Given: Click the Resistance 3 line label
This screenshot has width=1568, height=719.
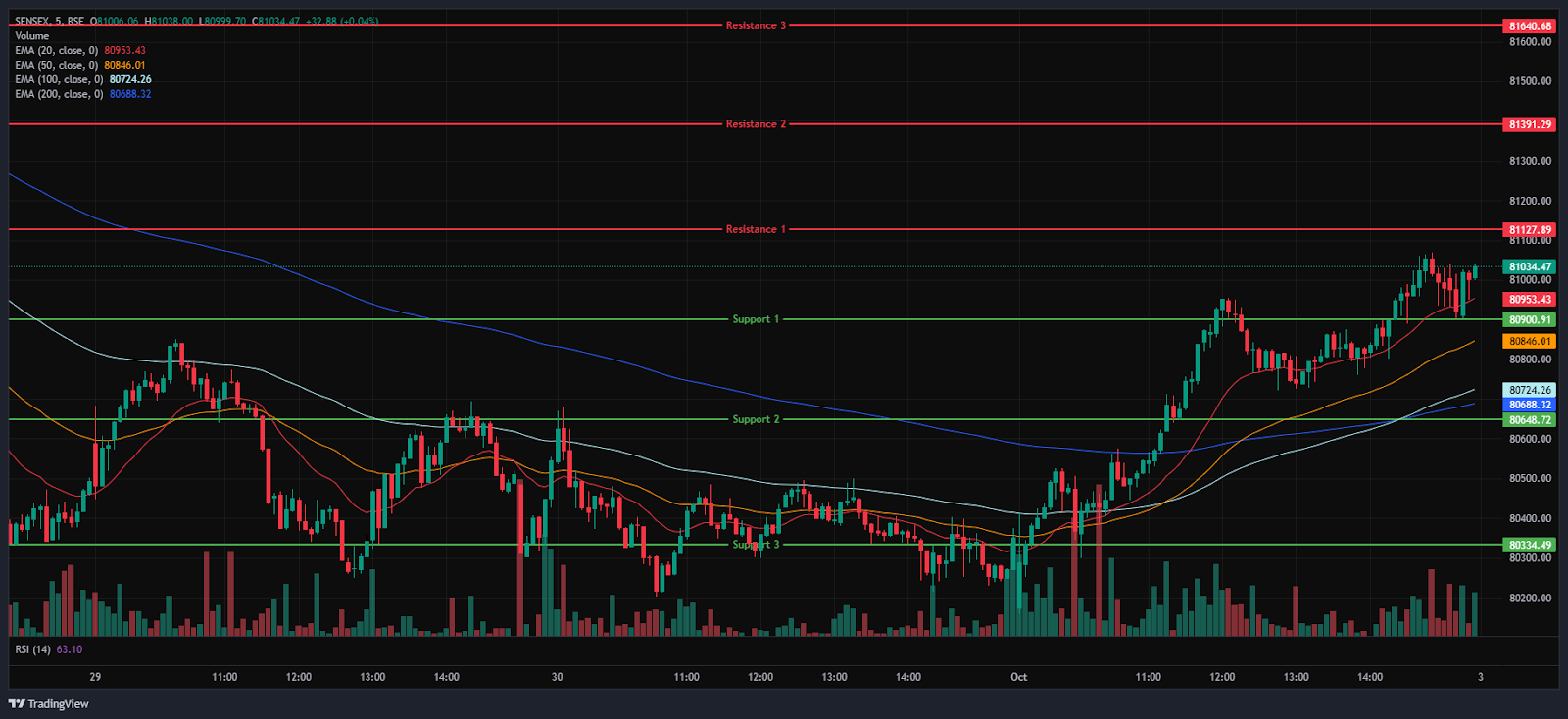Looking at the screenshot, I should pyautogui.click(x=756, y=25).
